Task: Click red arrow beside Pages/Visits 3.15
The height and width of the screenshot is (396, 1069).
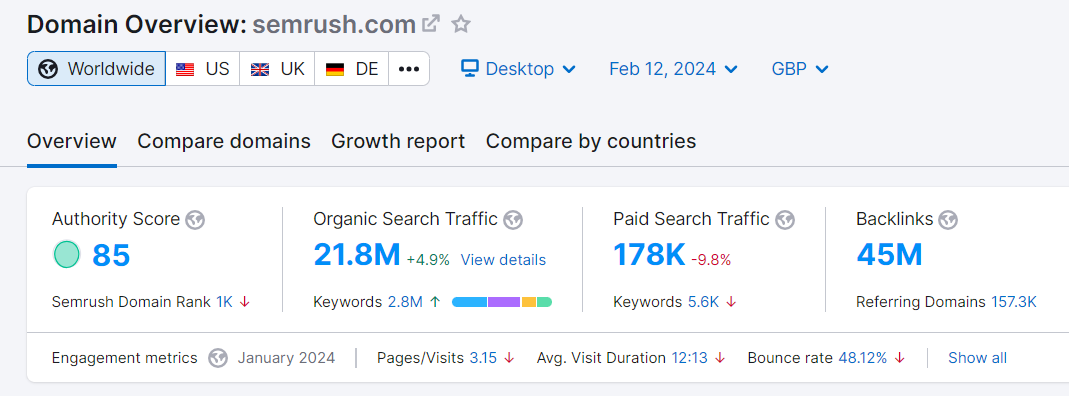Action: click(x=509, y=358)
